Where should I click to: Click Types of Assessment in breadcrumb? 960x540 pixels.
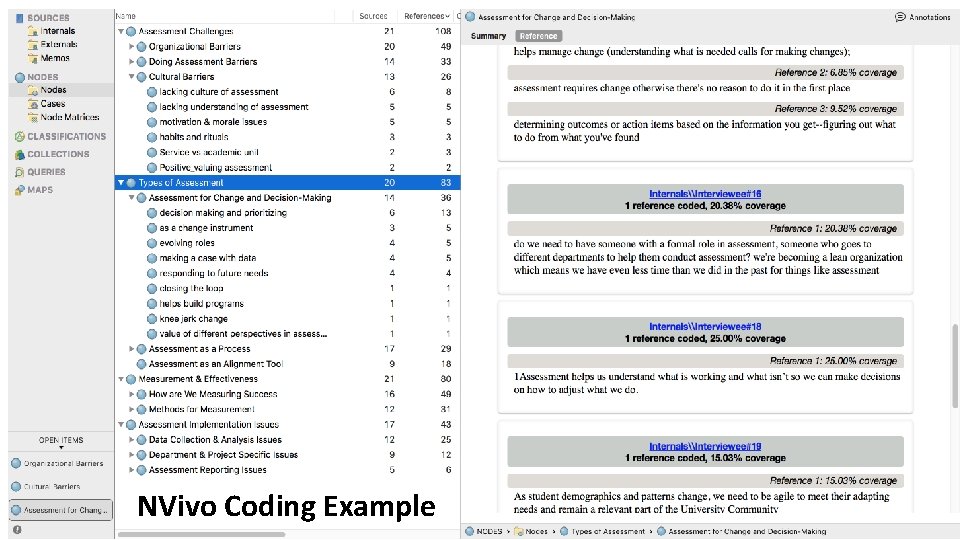607,531
